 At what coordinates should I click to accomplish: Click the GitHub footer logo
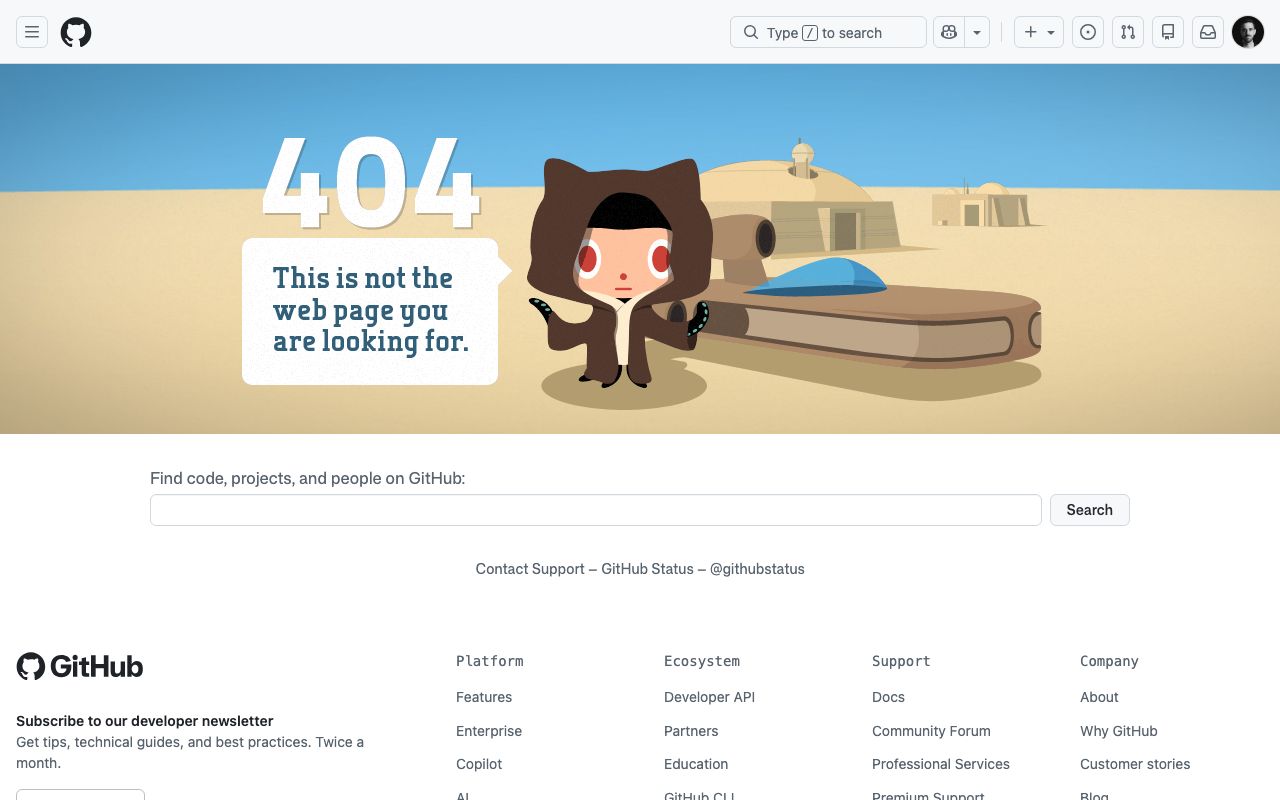80,667
